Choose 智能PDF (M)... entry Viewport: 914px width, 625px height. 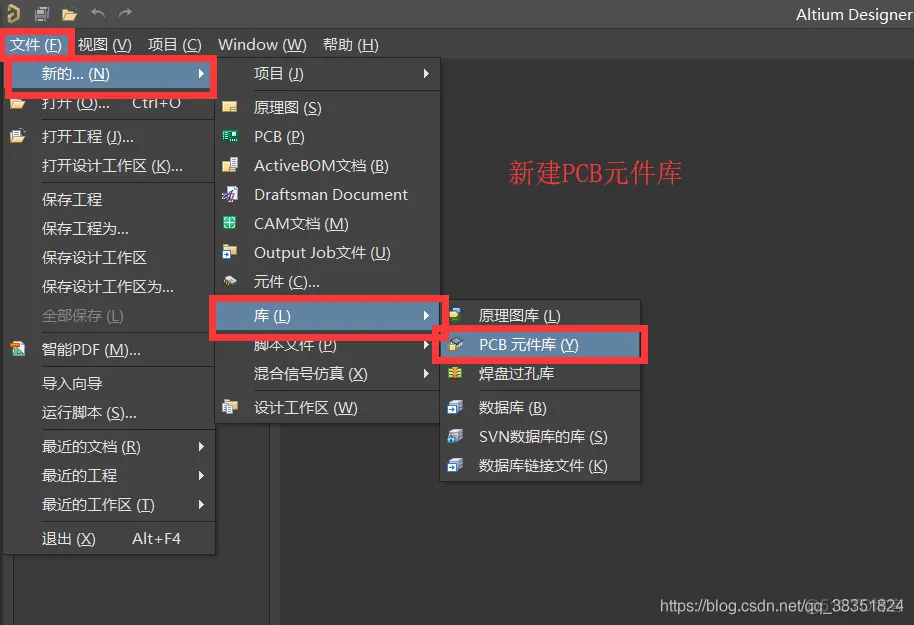(110, 350)
